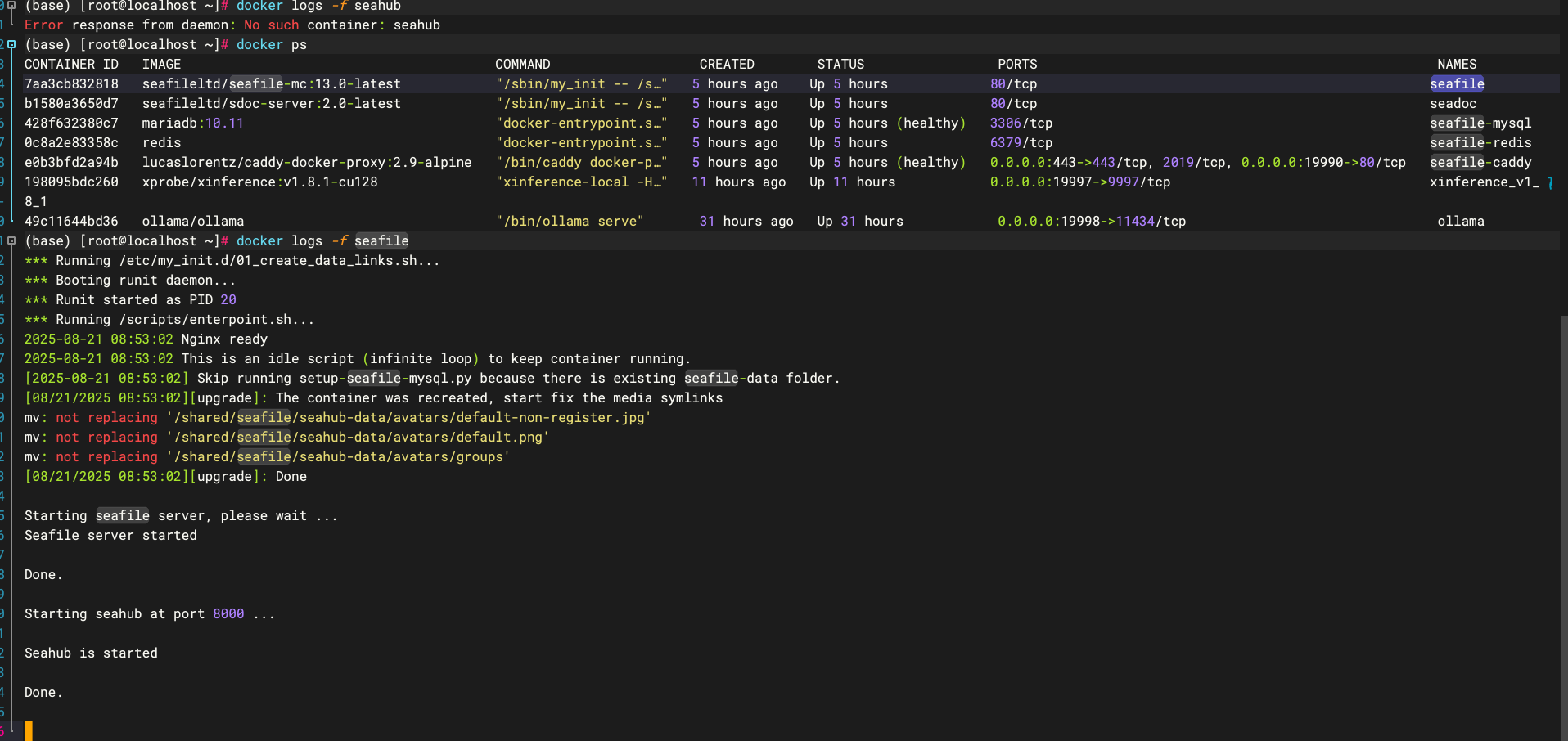
Task: Click the 'Runit started as PID 20' line
Action: [x=130, y=299]
